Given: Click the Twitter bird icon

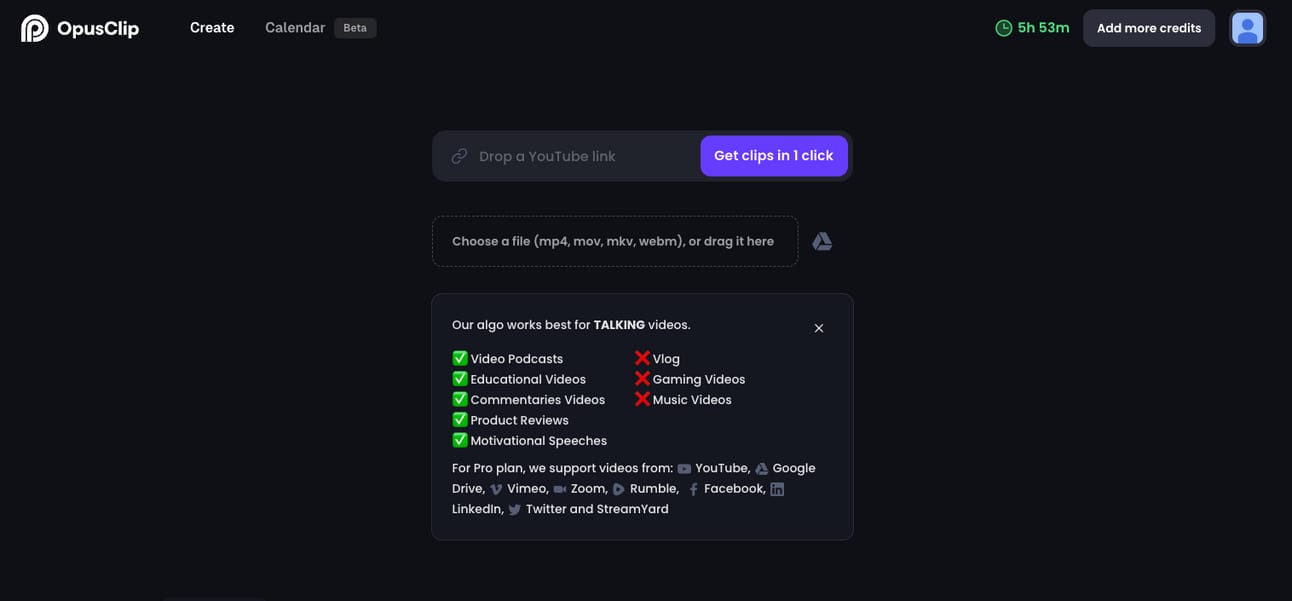Looking at the screenshot, I should (515, 510).
